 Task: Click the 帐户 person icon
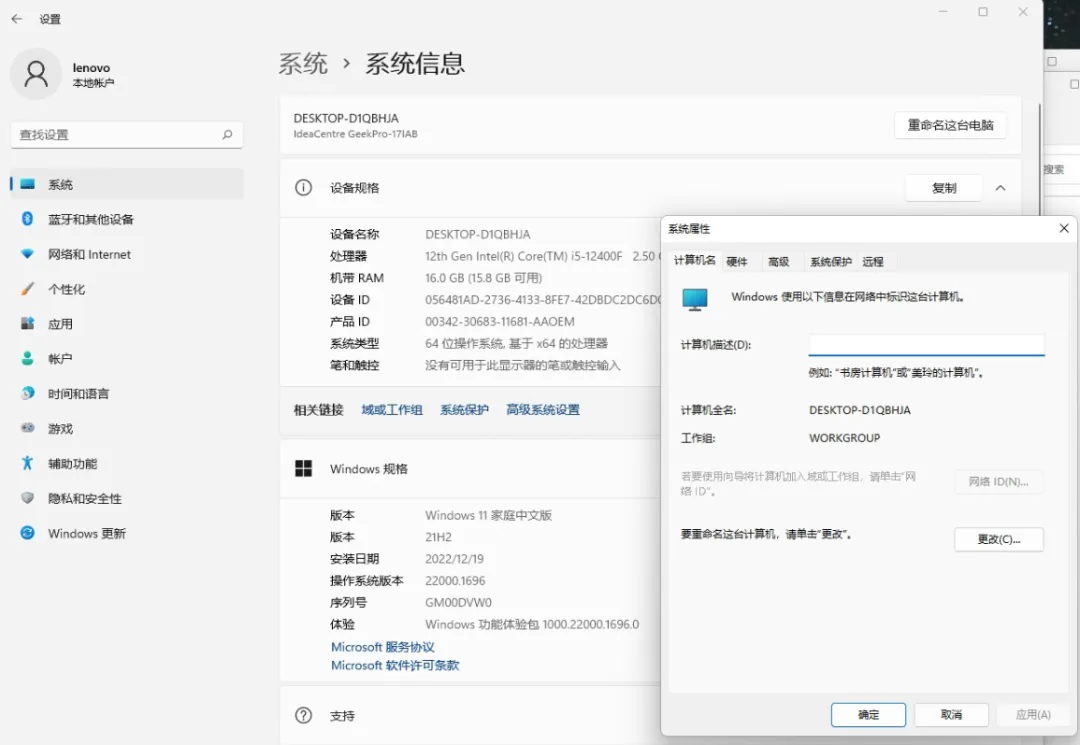[28, 359]
